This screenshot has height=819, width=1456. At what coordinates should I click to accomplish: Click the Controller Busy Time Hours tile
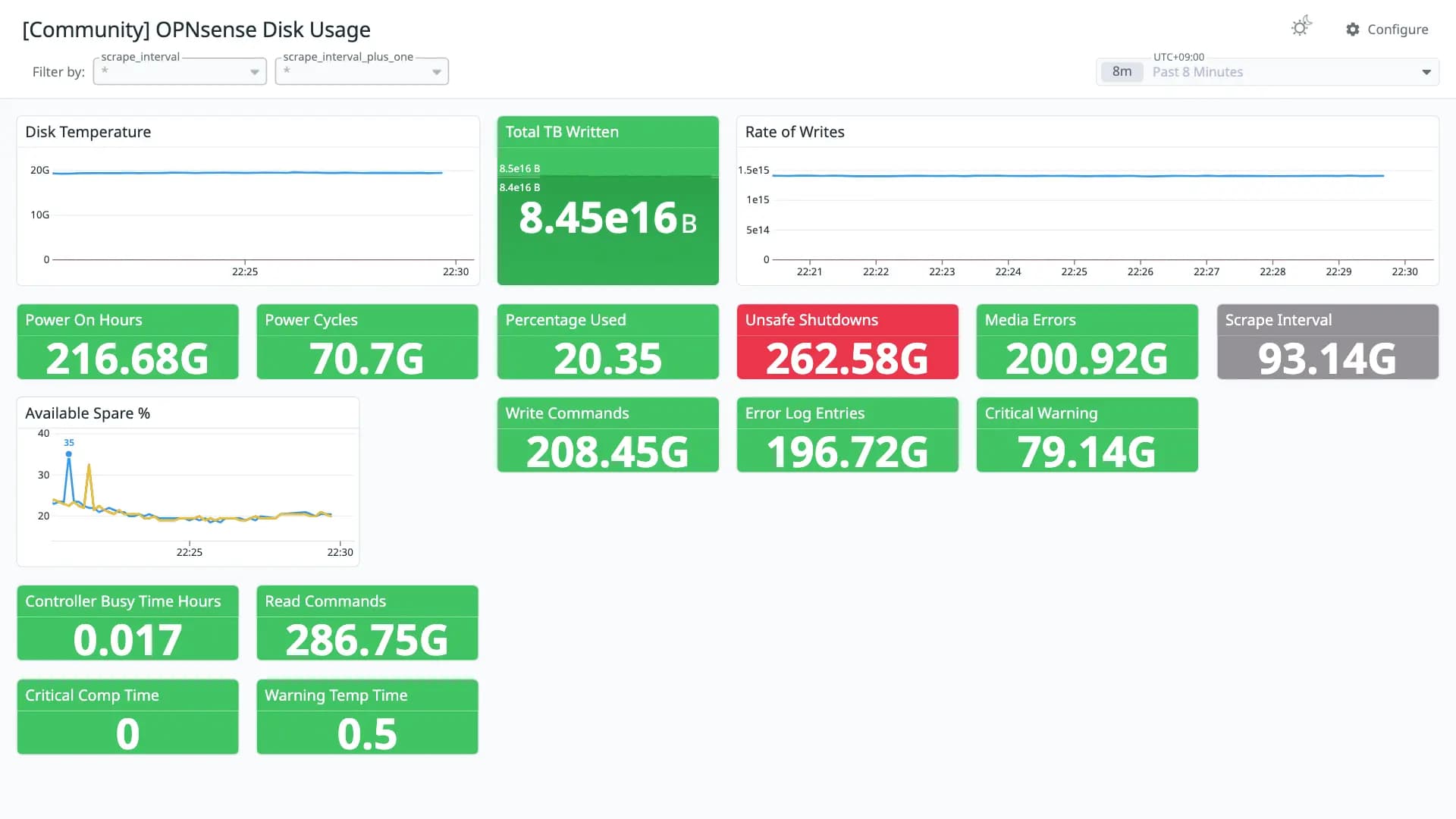click(127, 623)
